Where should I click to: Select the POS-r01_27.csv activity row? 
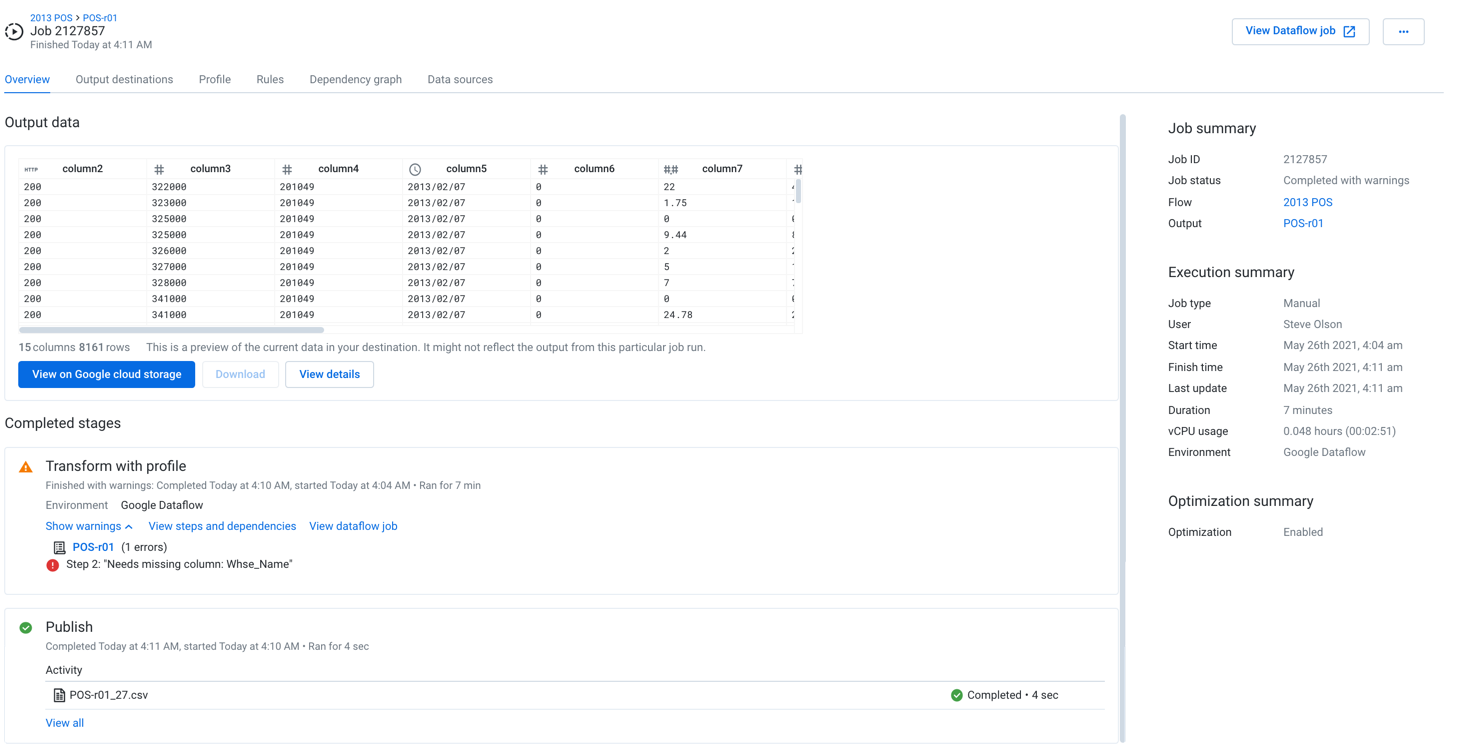coord(108,695)
